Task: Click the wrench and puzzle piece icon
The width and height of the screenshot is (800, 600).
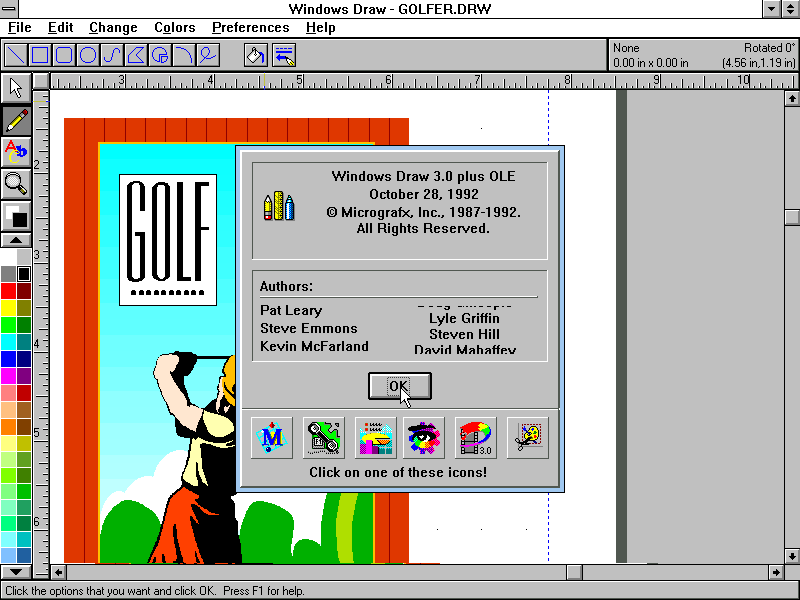Action: 323,438
